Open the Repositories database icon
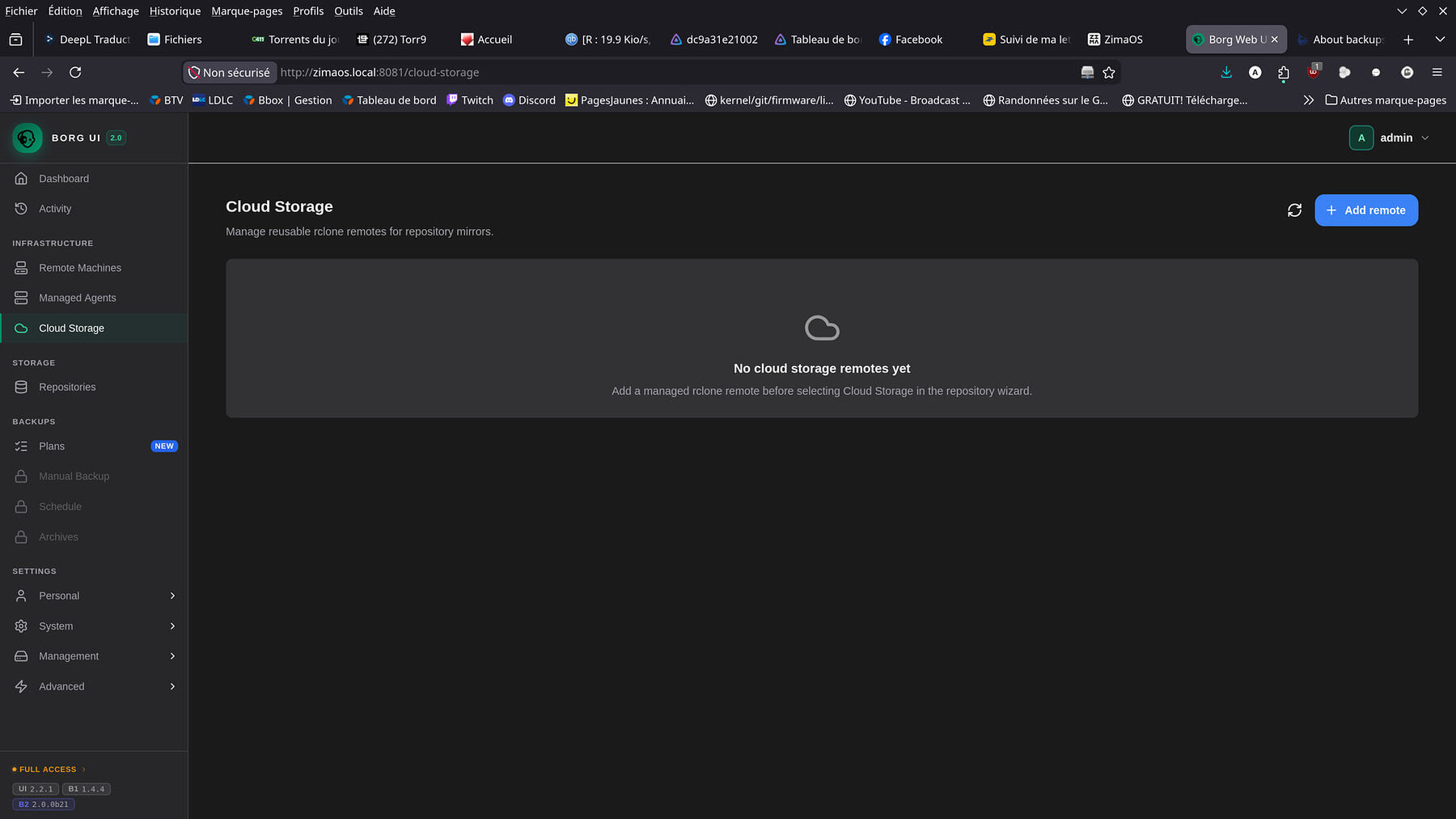 pyautogui.click(x=21, y=387)
